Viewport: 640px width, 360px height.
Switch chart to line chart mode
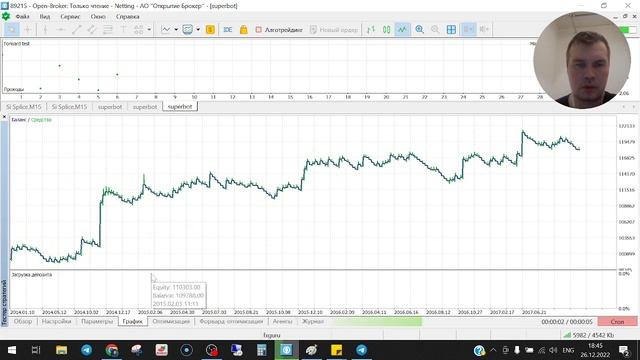coord(402,29)
